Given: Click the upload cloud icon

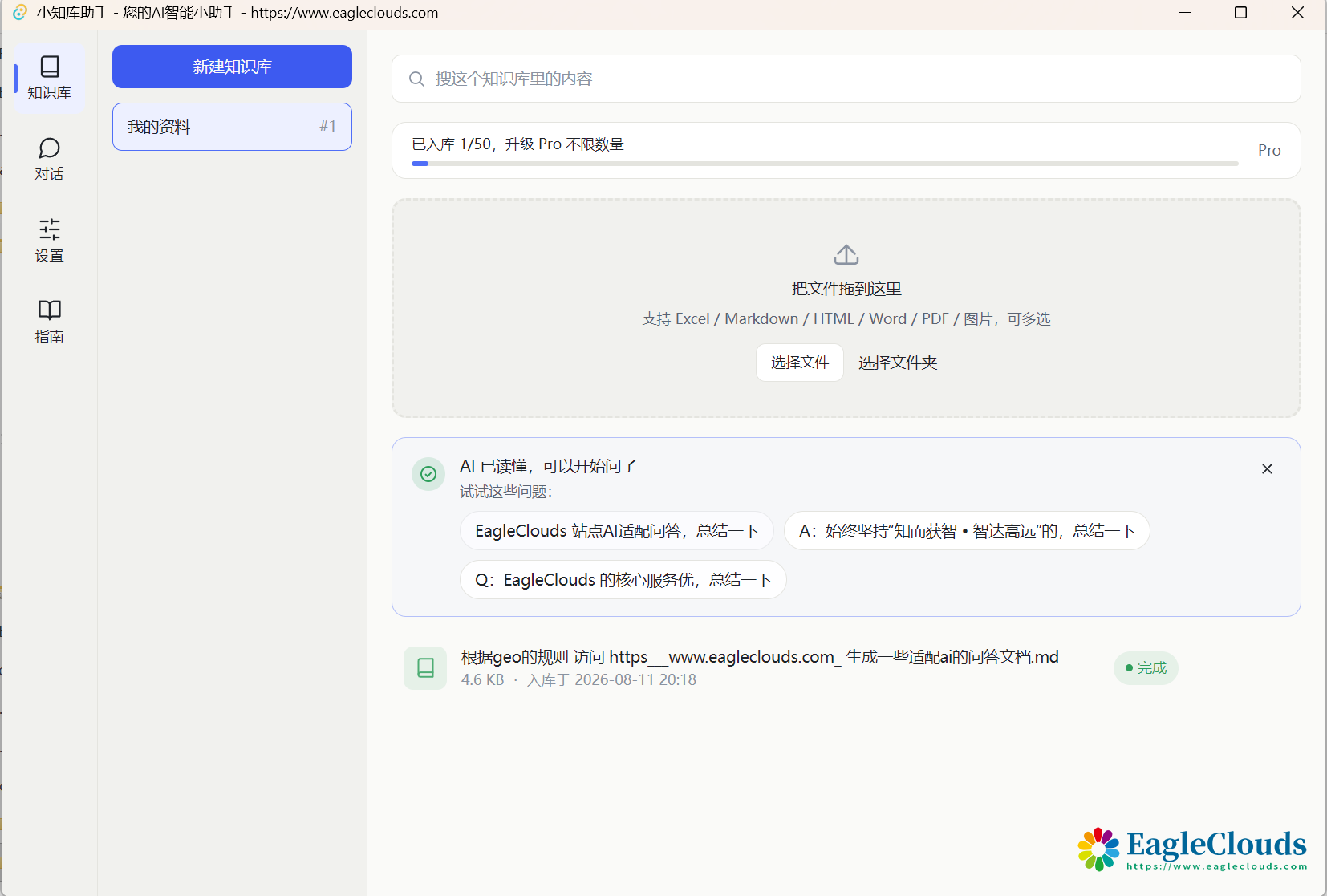Looking at the screenshot, I should [846, 255].
